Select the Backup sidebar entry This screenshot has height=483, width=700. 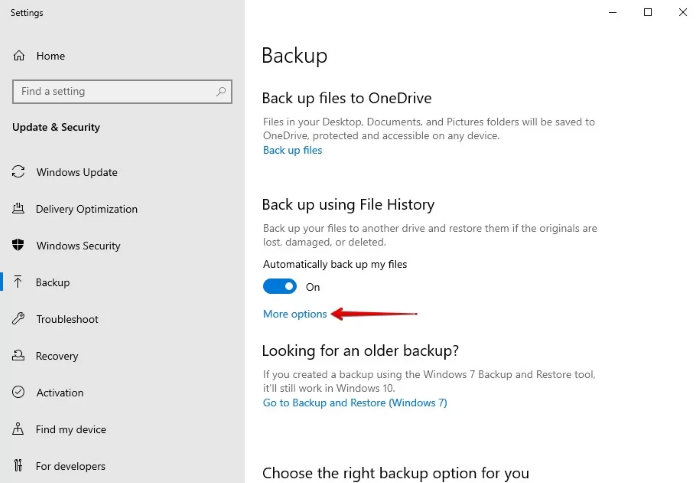coord(122,282)
